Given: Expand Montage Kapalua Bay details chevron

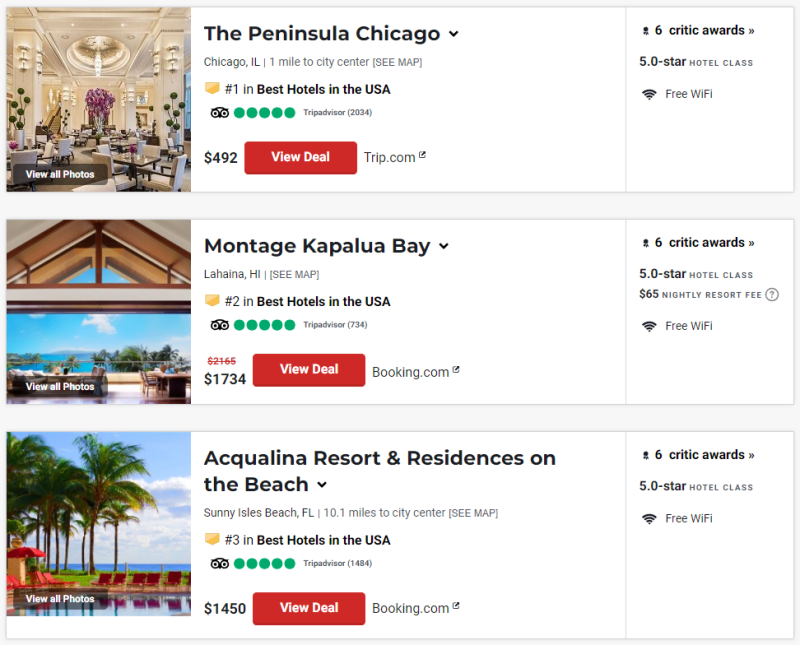Looking at the screenshot, I should 444,246.
